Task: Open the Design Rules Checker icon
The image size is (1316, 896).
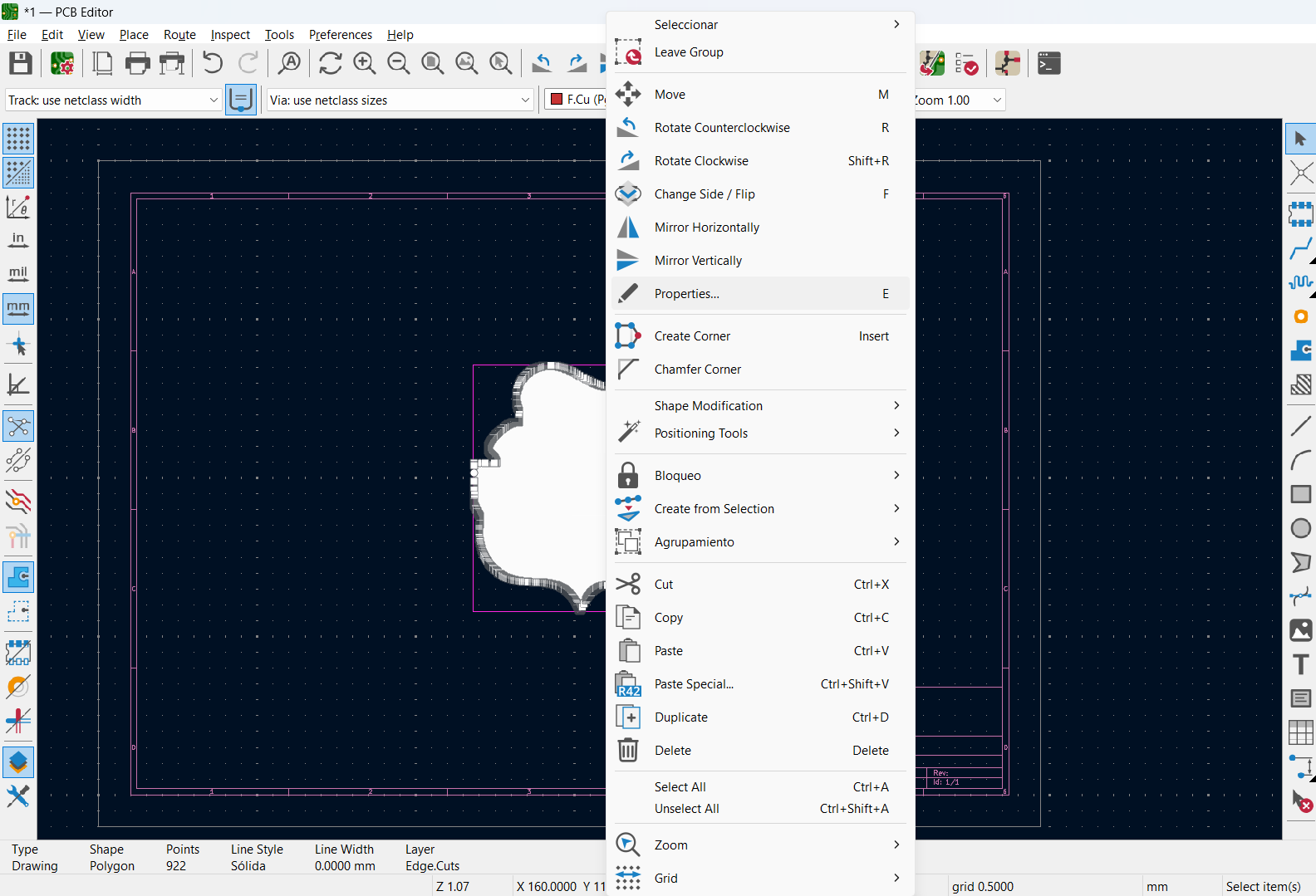Action: click(966, 63)
